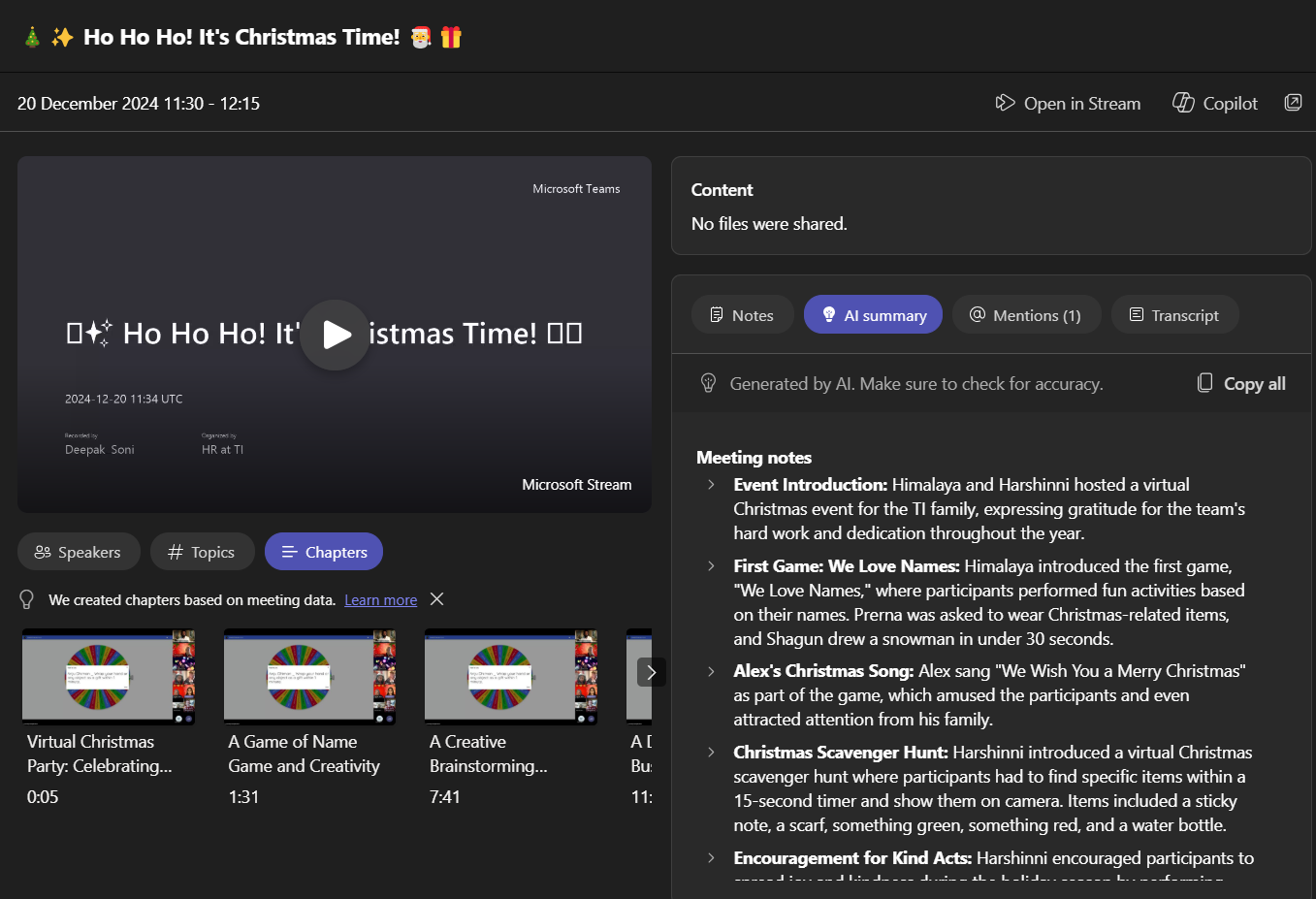Viewport: 1316px width, 899px height.
Task: Click the meeting date and time text
Action: tap(139, 103)
